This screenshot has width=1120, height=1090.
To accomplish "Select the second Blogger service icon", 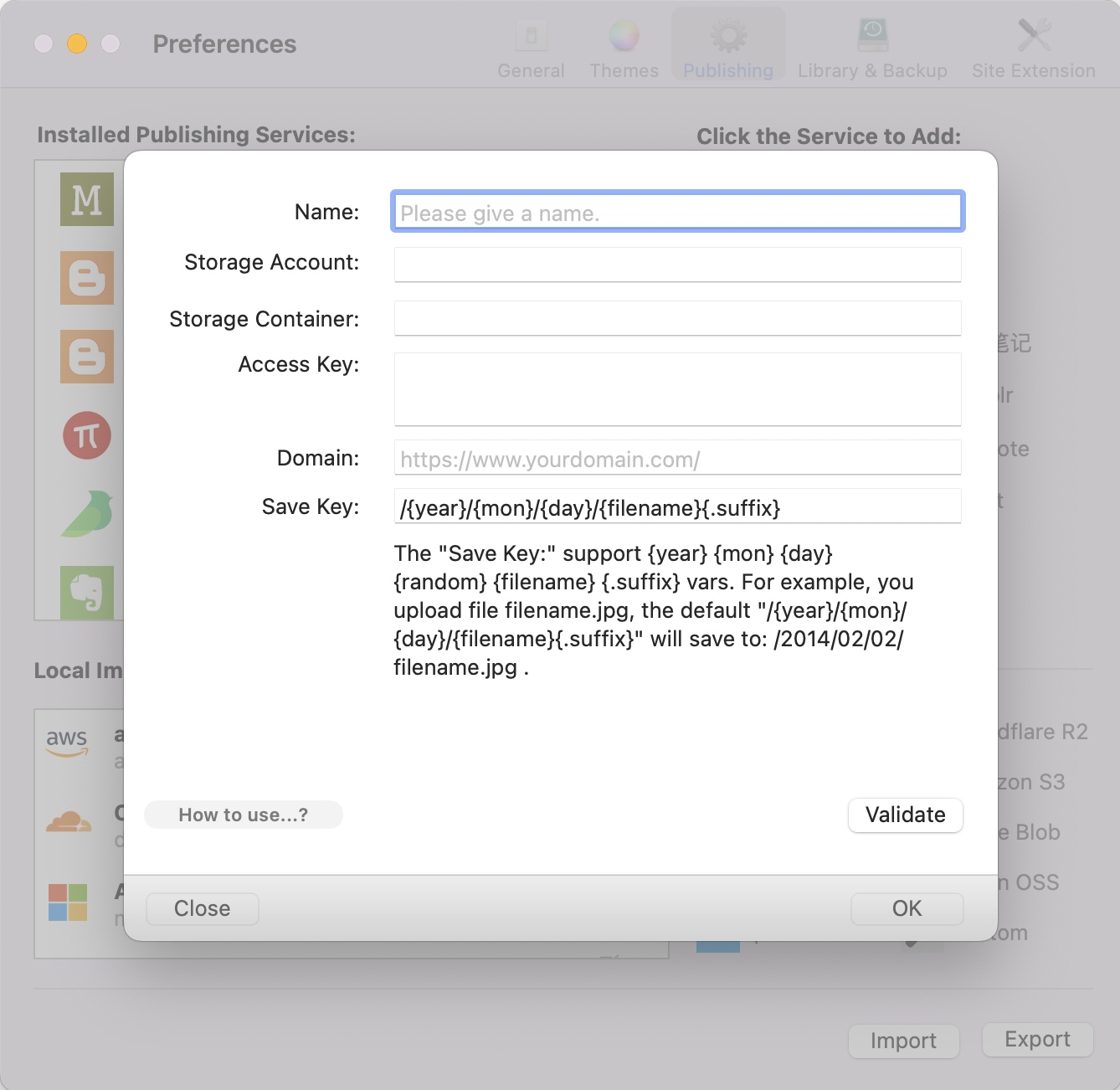I will [x=87, y=357].
